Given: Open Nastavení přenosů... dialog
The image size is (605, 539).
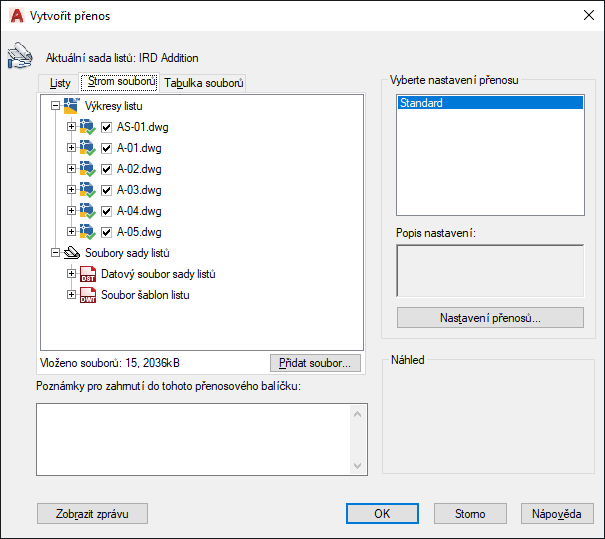Looking at the screenshot, I should point(490,318).
